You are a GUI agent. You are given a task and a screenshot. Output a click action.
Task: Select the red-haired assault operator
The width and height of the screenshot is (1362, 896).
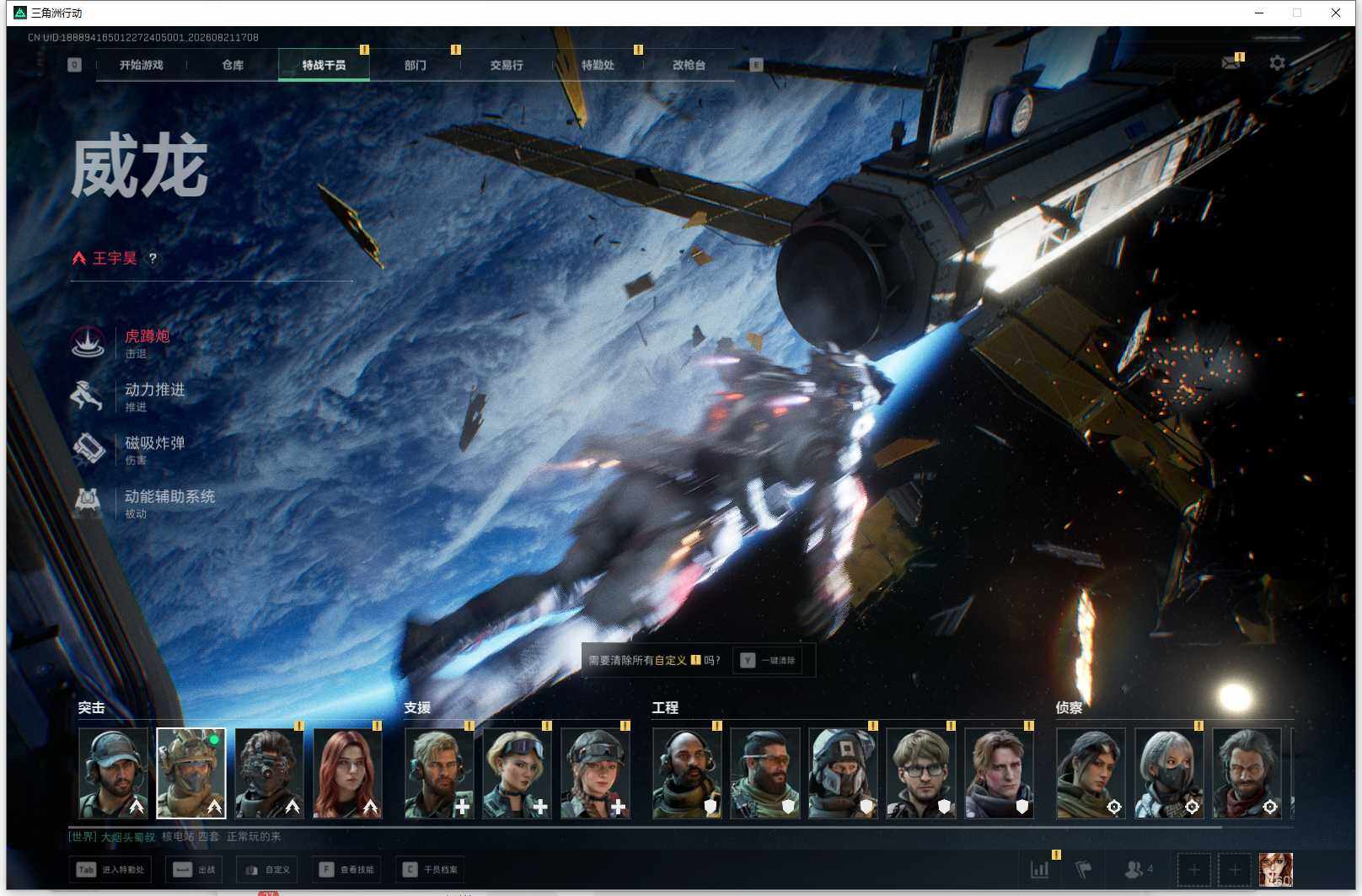coord(347,773)
